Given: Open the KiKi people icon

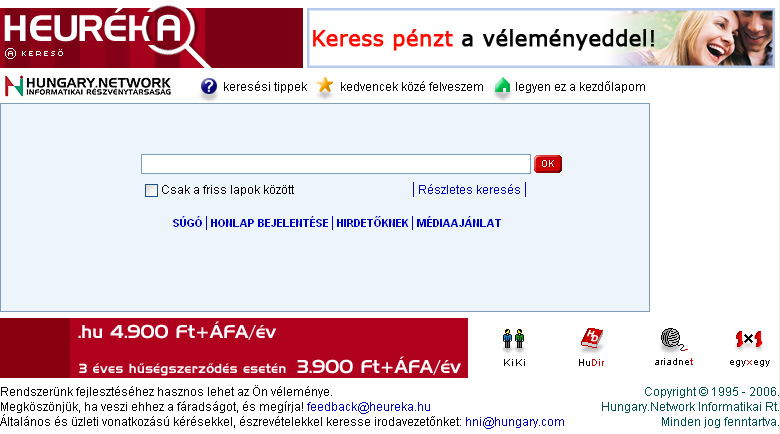Looking at the screenshot, I should (x=513, y=339).
